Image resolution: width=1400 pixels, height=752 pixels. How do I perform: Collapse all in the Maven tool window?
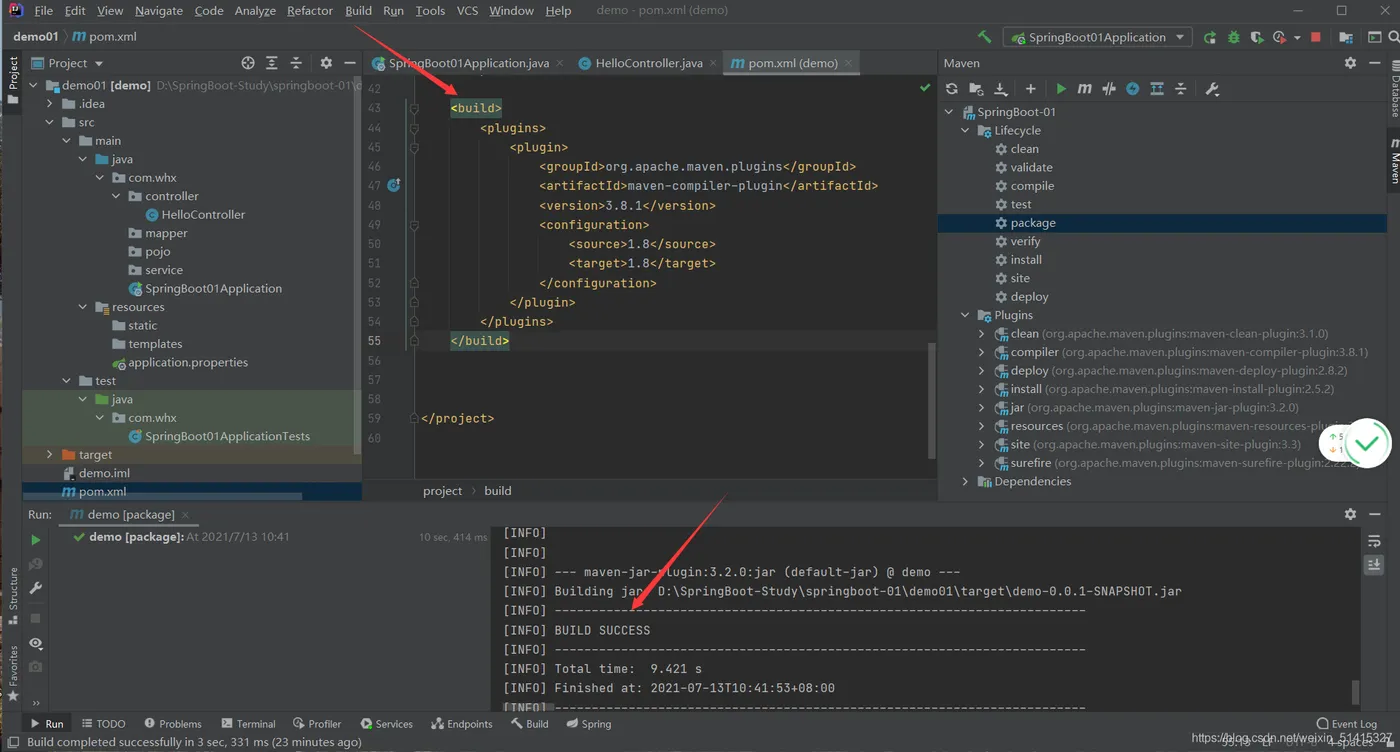click(1181, 89)
